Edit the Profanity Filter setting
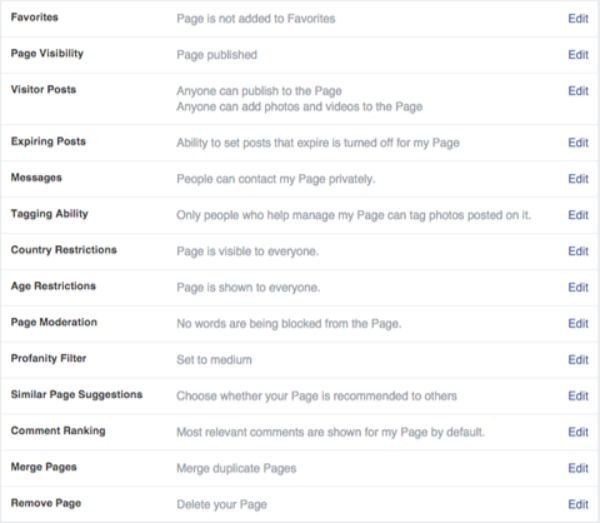Screen dimensions: 600x523 [578, 360]
